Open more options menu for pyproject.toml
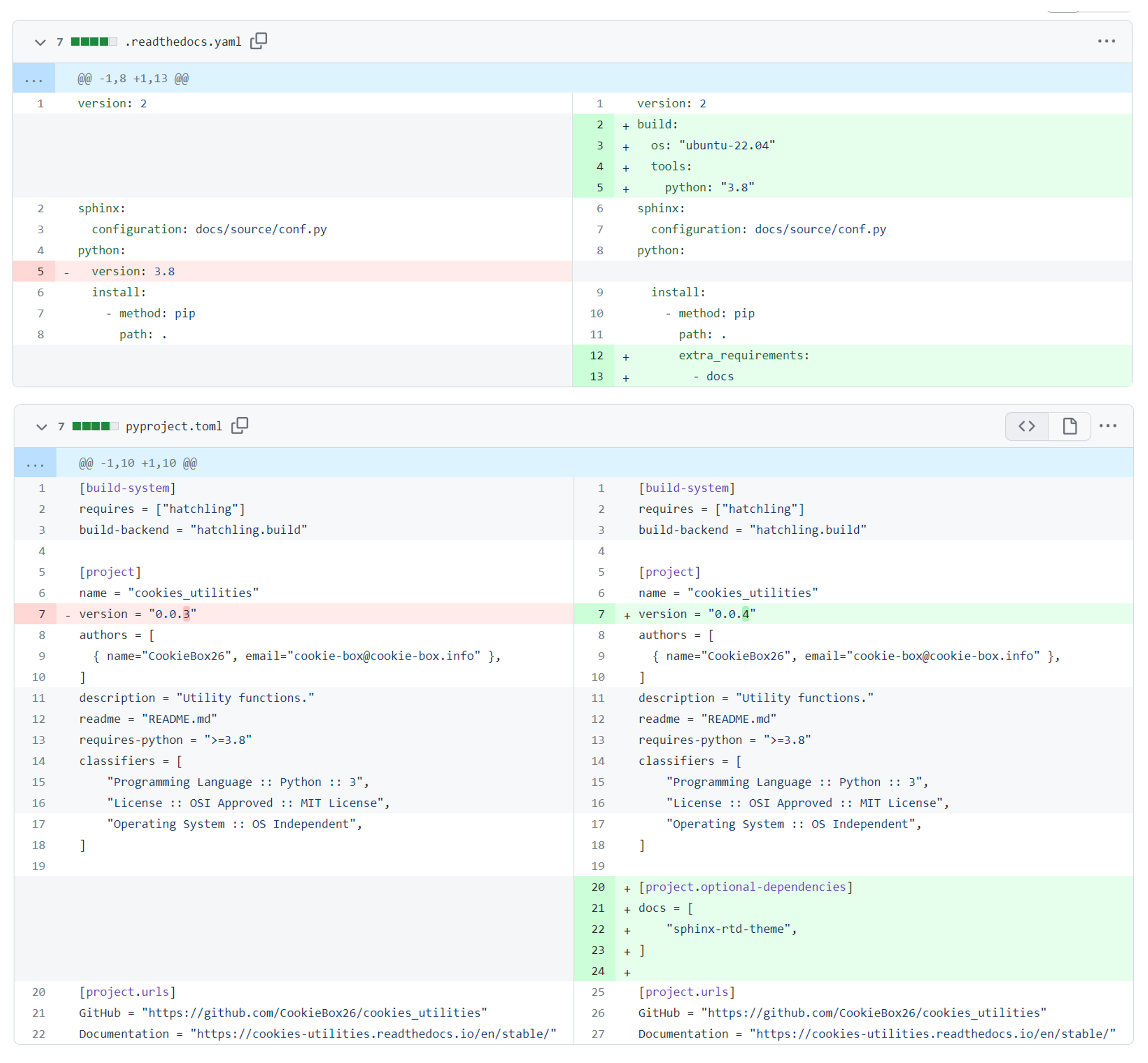Screen dimensions: 1148x1063 (1107, 426)
